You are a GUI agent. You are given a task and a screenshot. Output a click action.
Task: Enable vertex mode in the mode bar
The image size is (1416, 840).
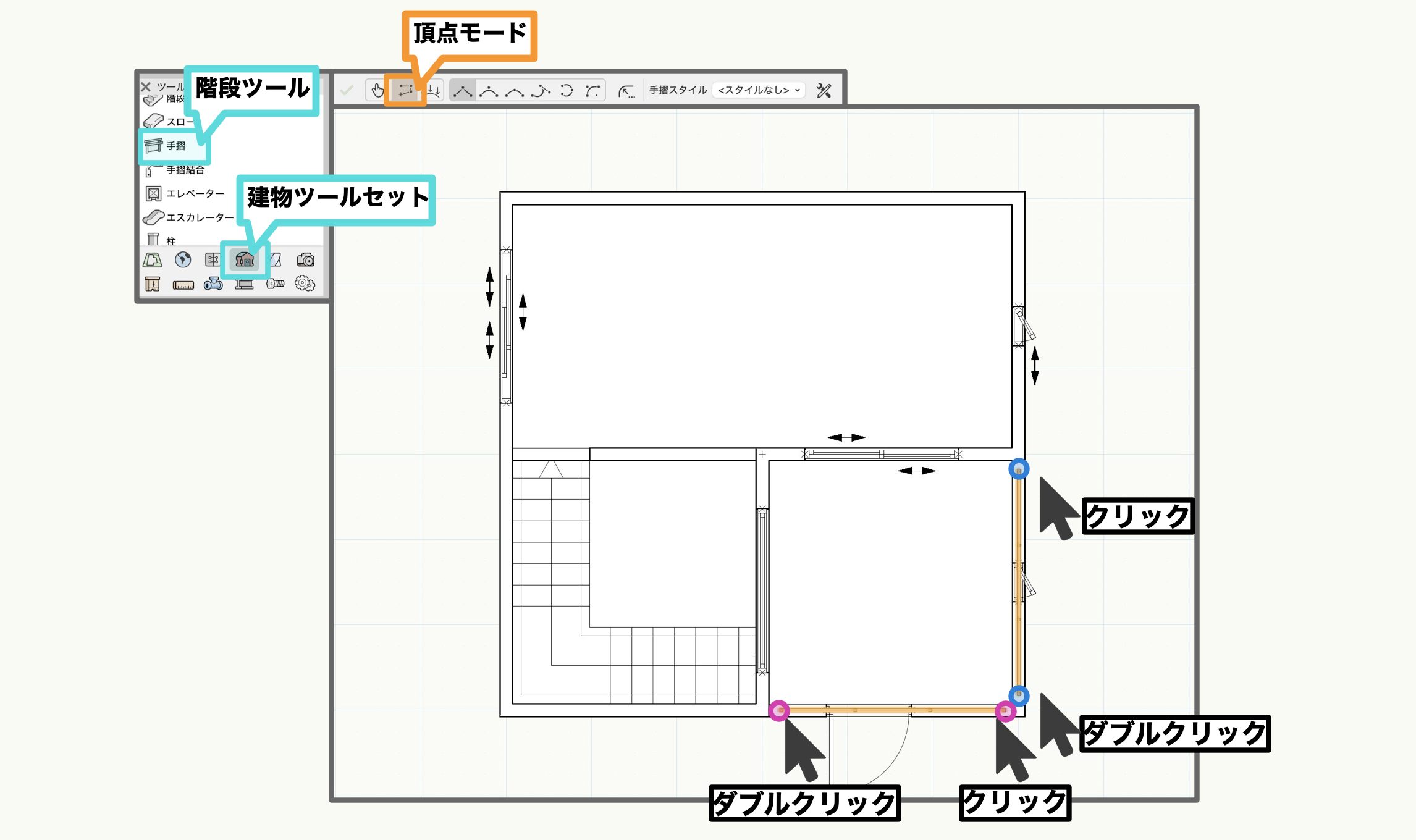[x=405, y=91]
